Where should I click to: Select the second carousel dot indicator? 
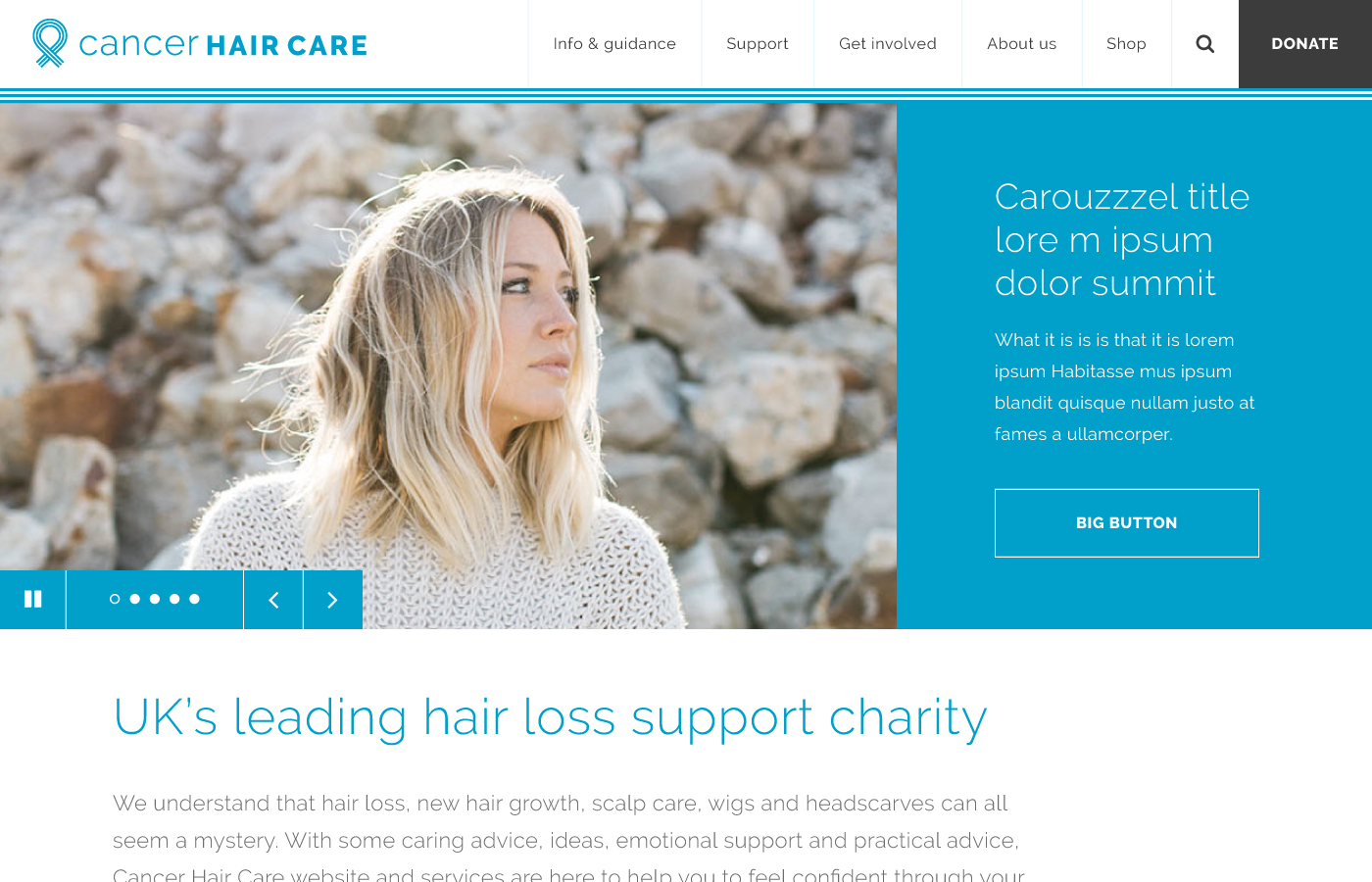click(135, 599)
